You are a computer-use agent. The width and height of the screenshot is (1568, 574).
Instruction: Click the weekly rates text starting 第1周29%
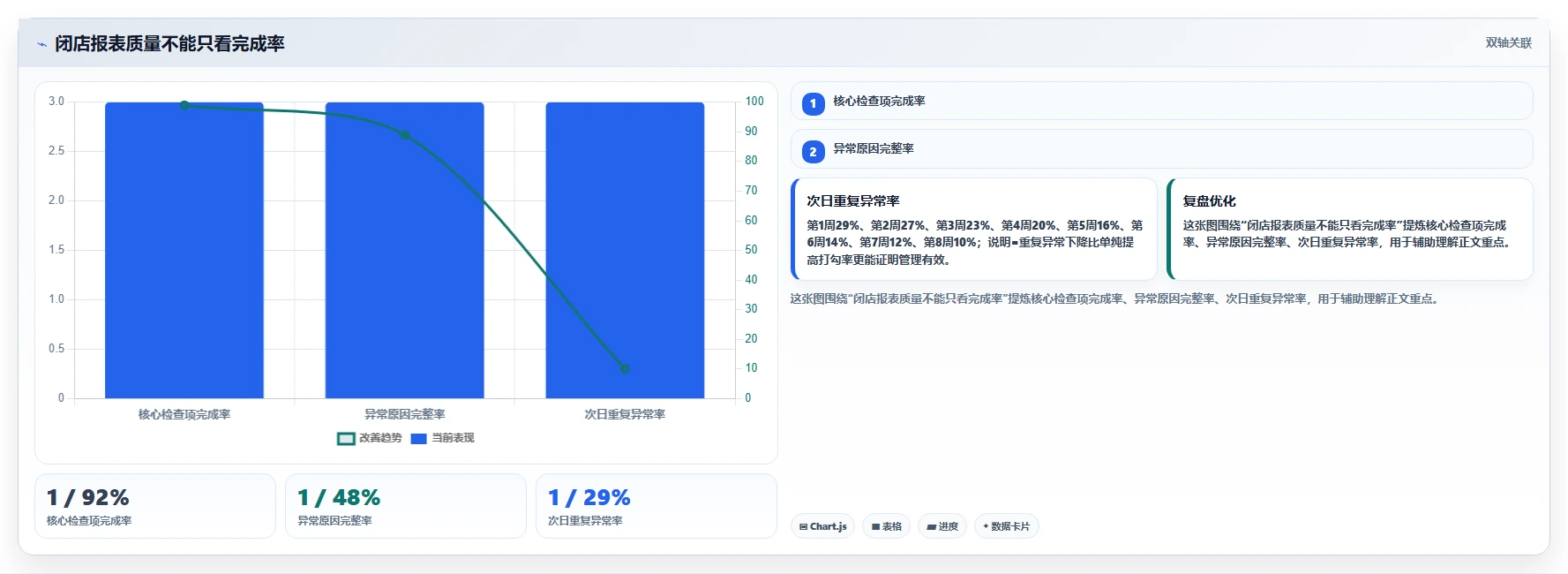pyautogui.click(x=974, y=243)
